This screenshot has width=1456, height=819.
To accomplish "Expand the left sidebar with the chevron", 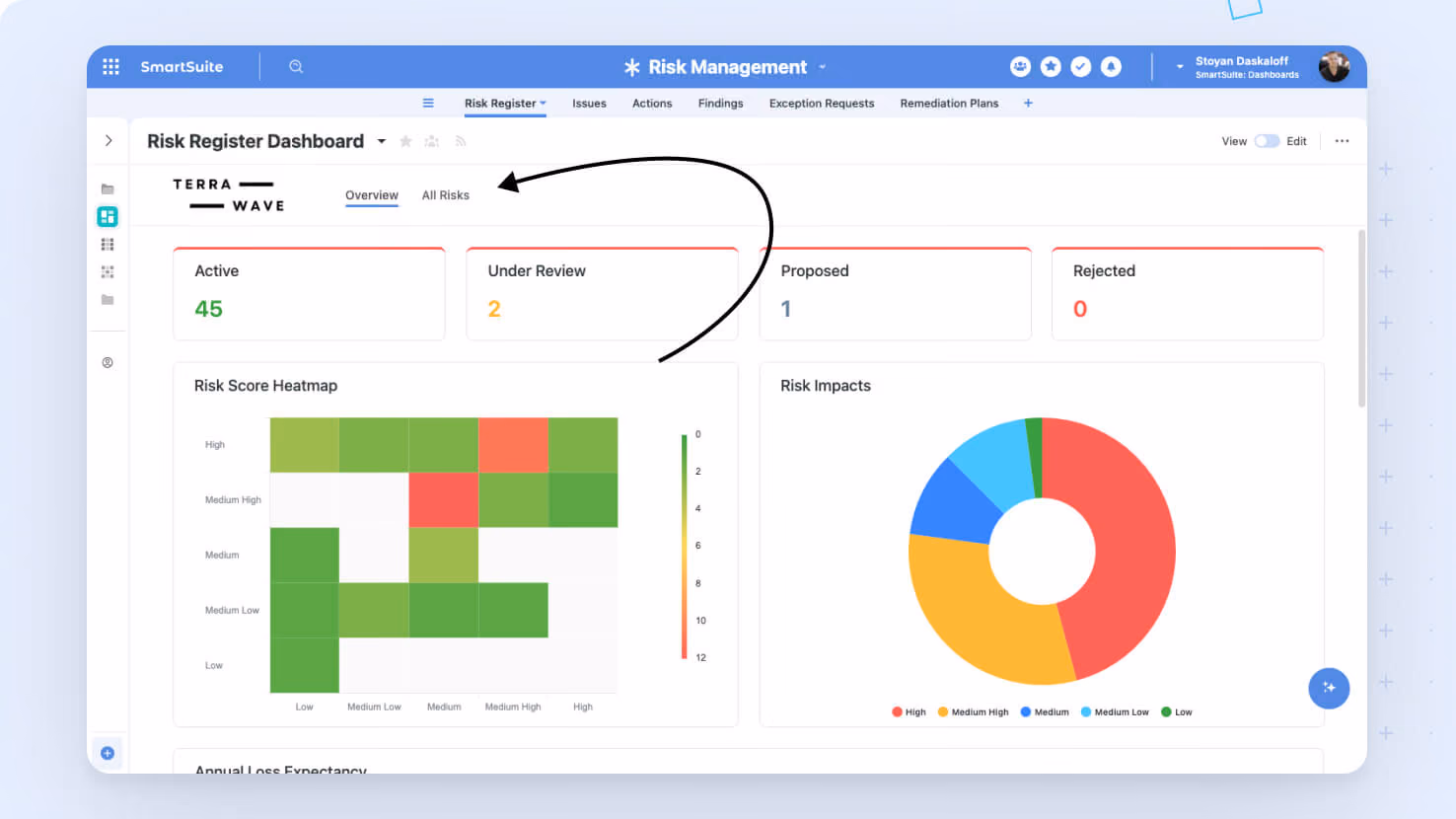I will click(109, 141).
